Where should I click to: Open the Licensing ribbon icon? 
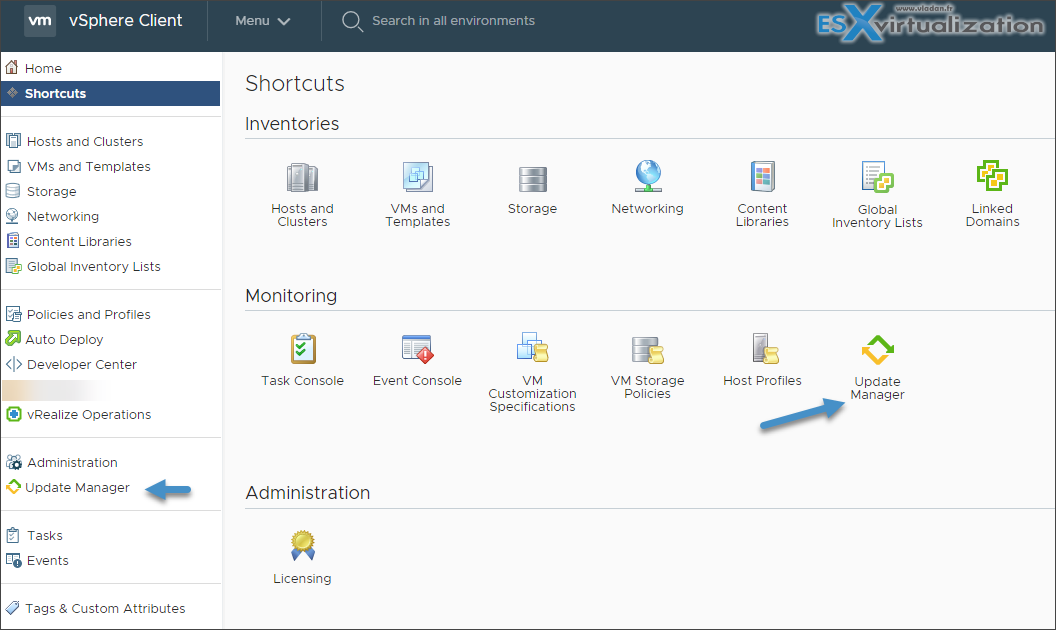click(302, 546)
